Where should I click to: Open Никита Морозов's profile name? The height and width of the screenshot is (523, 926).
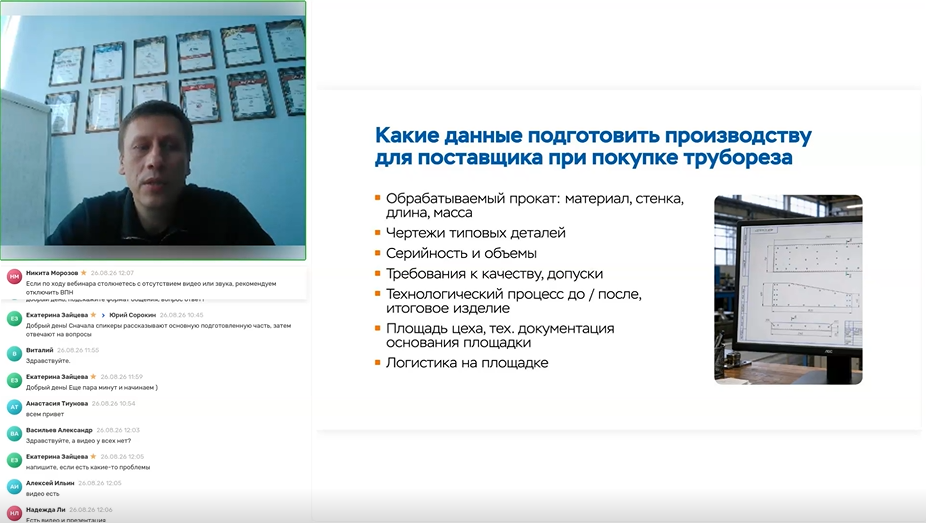coord(52,273)
